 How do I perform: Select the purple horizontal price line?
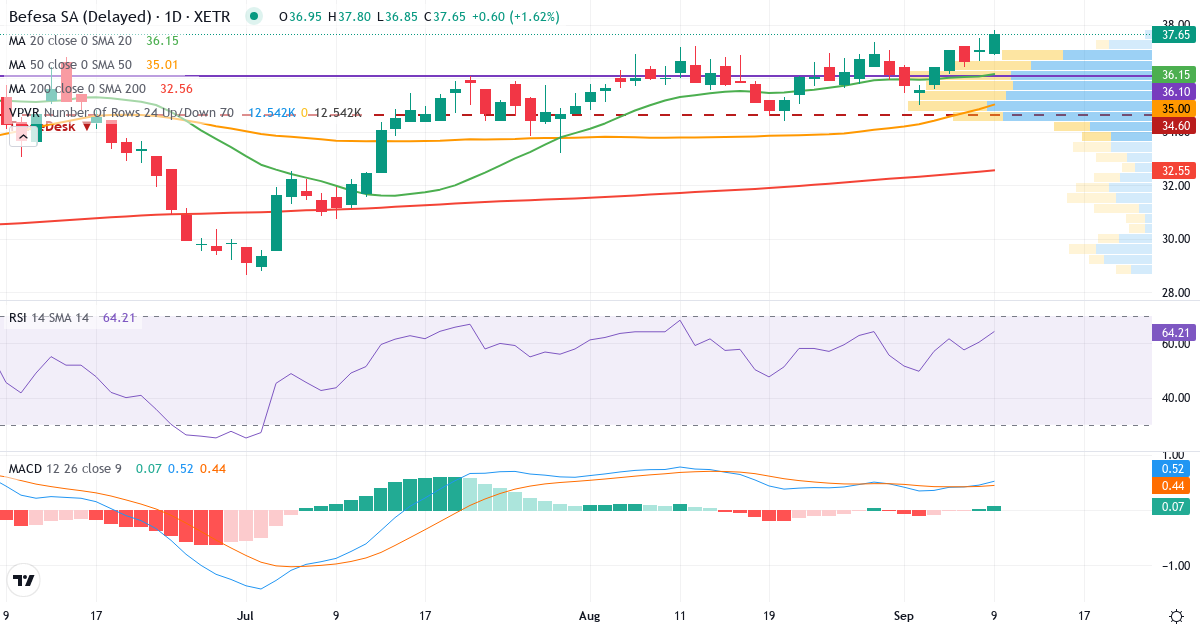pos(575,76)
